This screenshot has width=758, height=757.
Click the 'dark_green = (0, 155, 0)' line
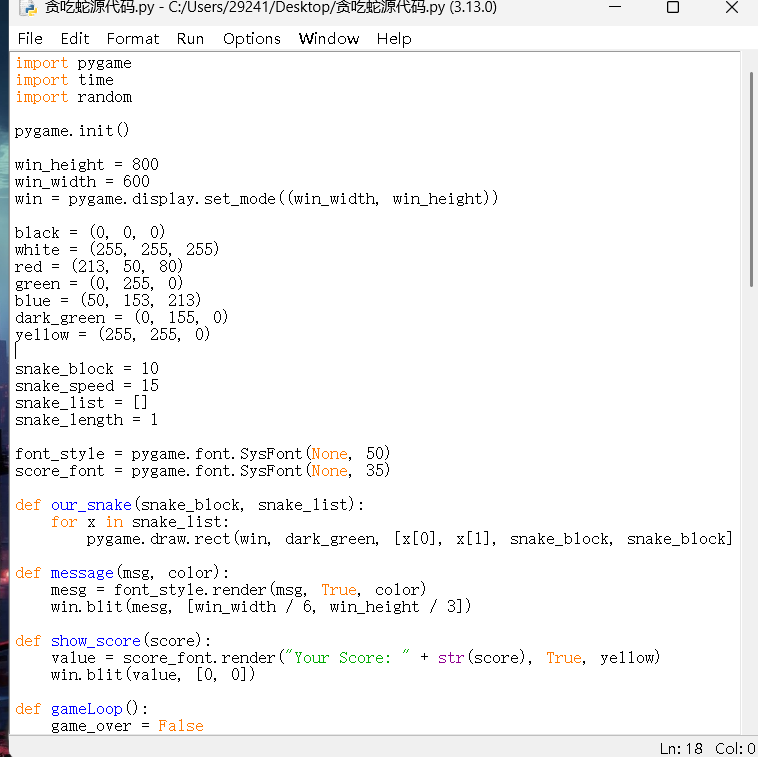(121, 318)
